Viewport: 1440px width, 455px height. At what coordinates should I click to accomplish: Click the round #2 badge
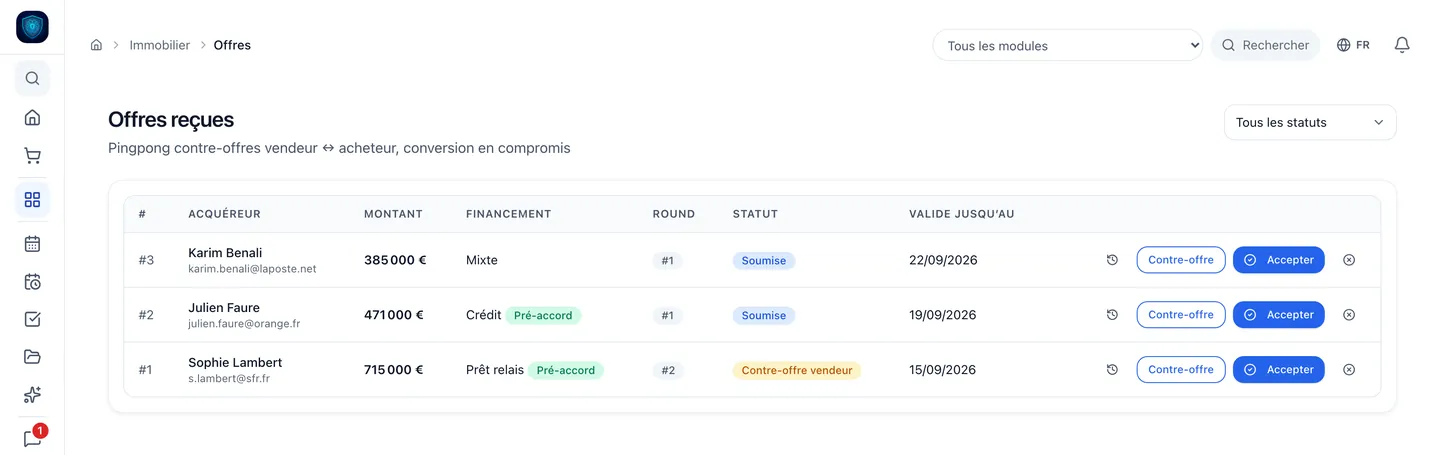[x=668, y=370]
